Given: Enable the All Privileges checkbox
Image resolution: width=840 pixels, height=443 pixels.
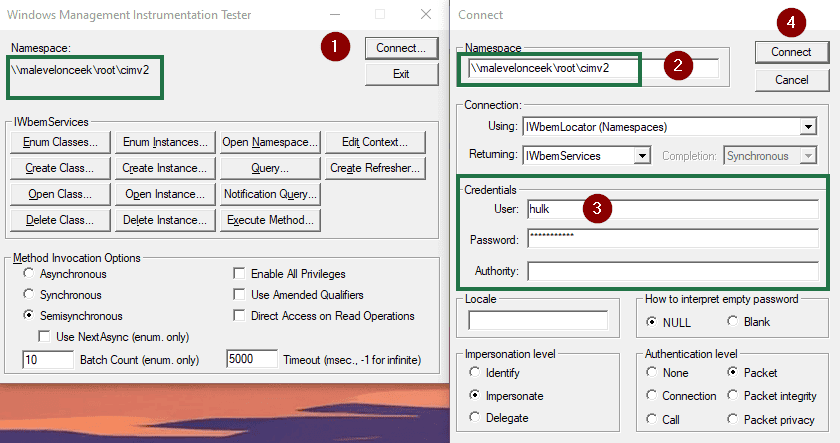Looking at the screenshot, I should [x=239, y=274].
